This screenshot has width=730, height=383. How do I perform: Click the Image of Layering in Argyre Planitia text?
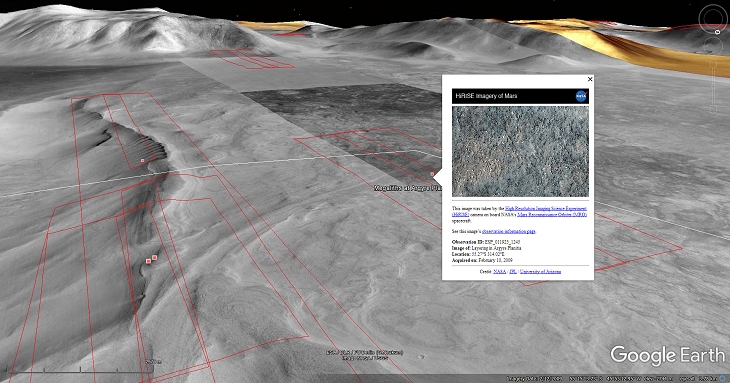[x=486, y=248]
